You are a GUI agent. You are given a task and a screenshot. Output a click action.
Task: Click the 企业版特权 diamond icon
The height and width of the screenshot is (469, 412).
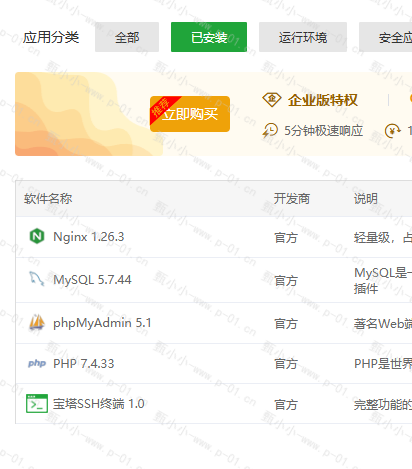pyautogui.click(x=272, y=100)
